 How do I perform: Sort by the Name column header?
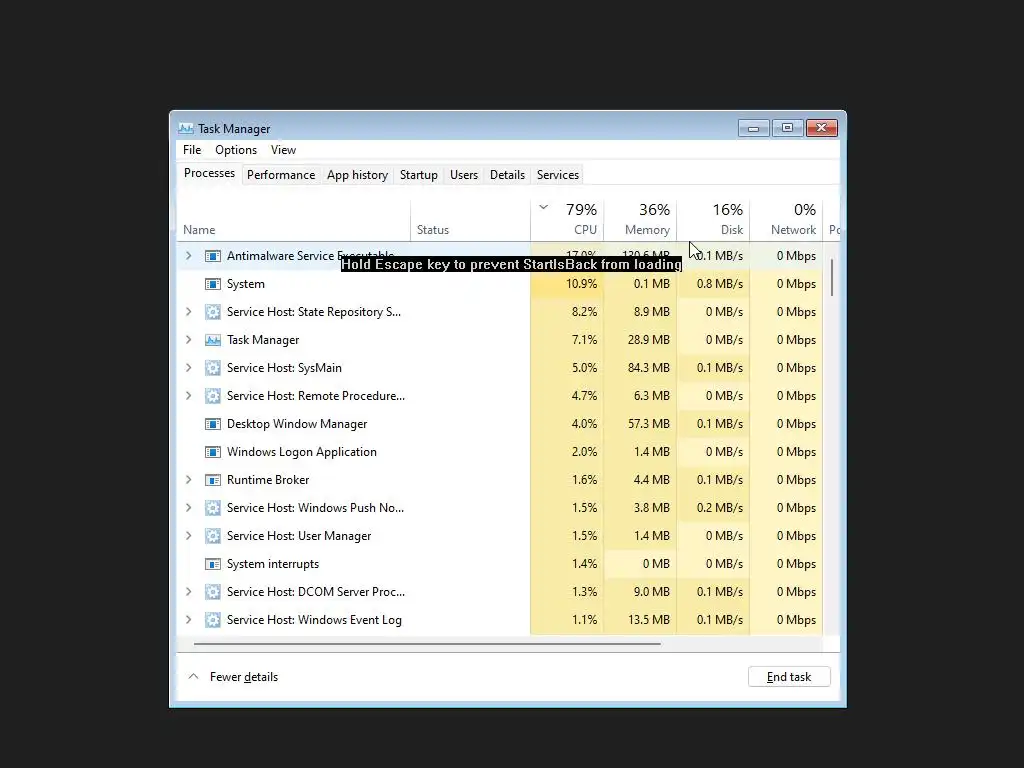294,221
